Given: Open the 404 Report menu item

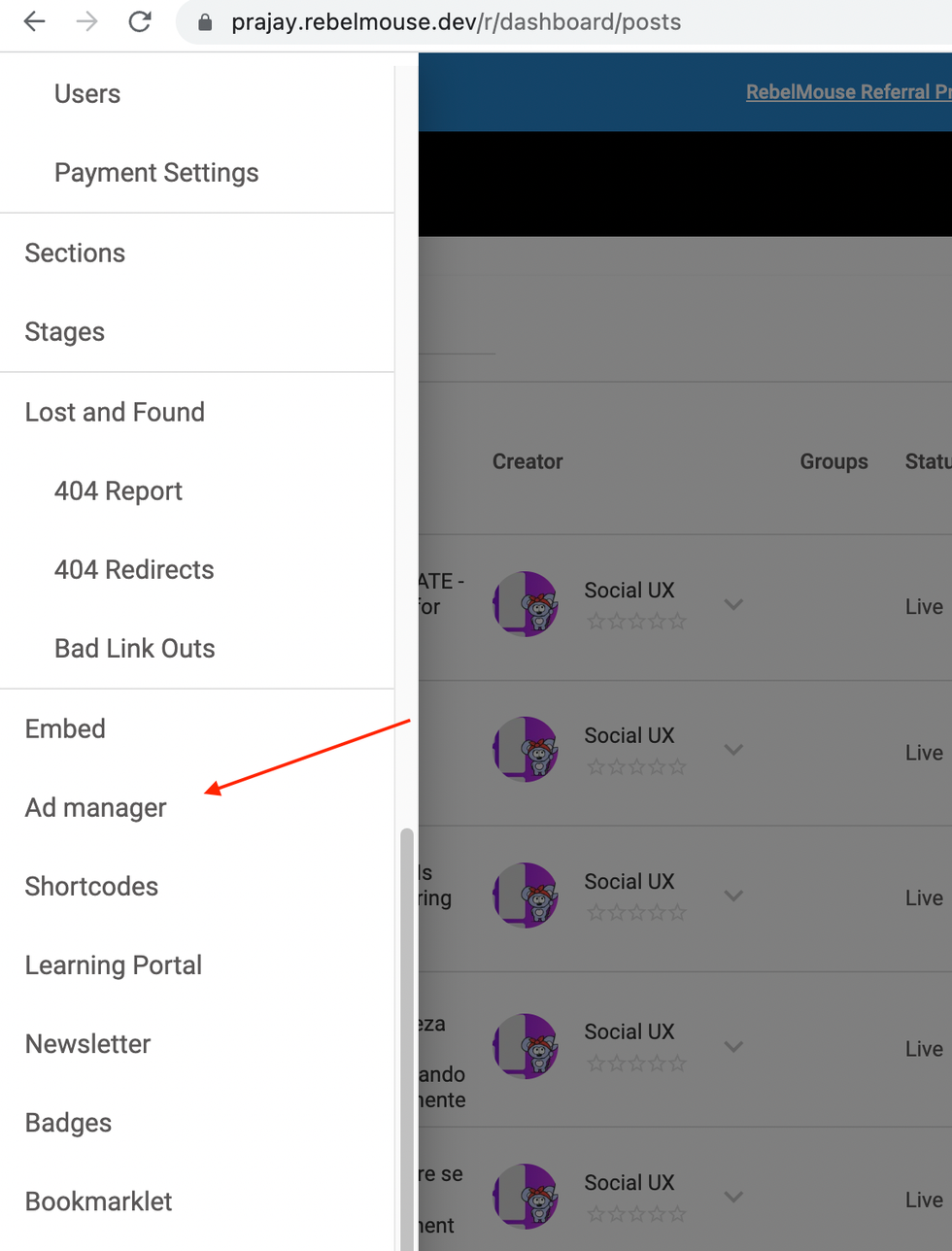Looking at the screenshot, I should click(x=119, y=491).
